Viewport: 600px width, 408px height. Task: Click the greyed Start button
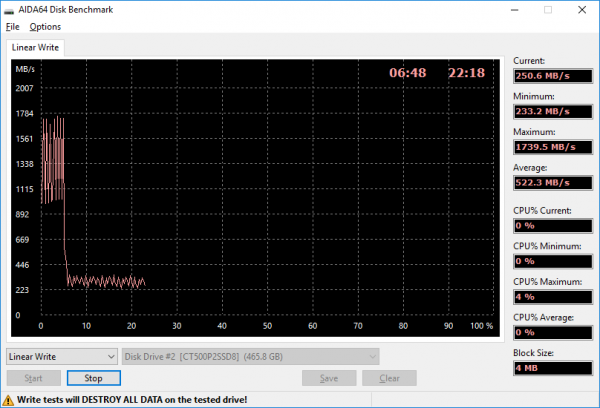34,378
